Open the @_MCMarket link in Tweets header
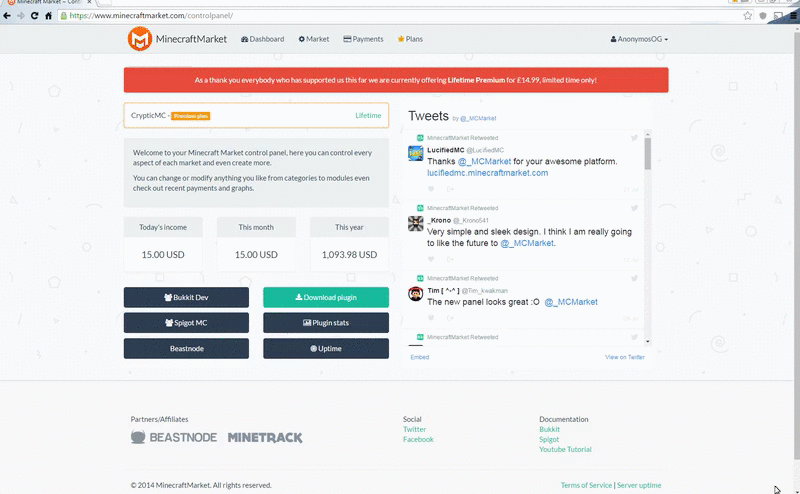The height and width of the screenshot is (494, 800). [478, 118]
